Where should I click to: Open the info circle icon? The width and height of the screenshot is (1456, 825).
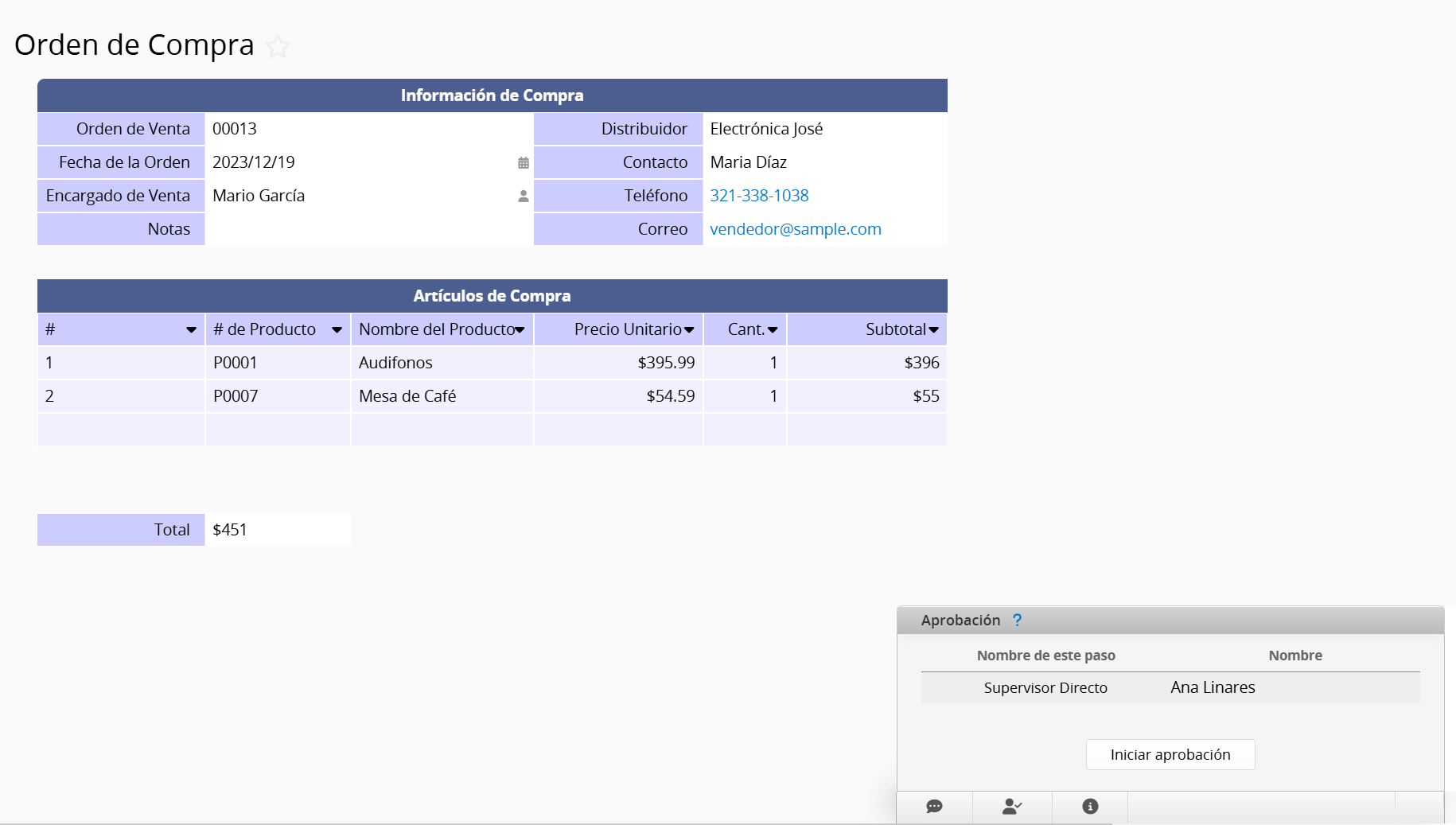pos(1090,807)
